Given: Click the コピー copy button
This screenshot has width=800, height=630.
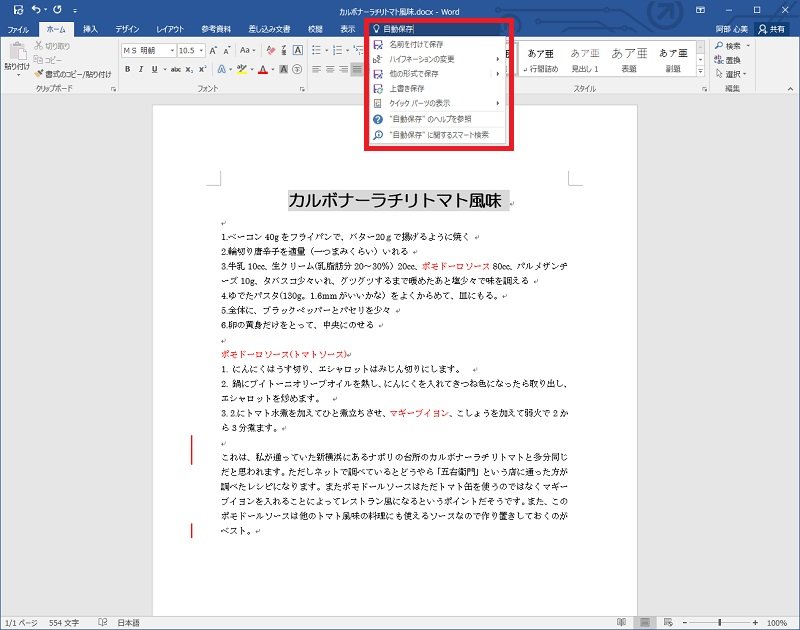Looking at the screenshot, I should coord(48,60).
